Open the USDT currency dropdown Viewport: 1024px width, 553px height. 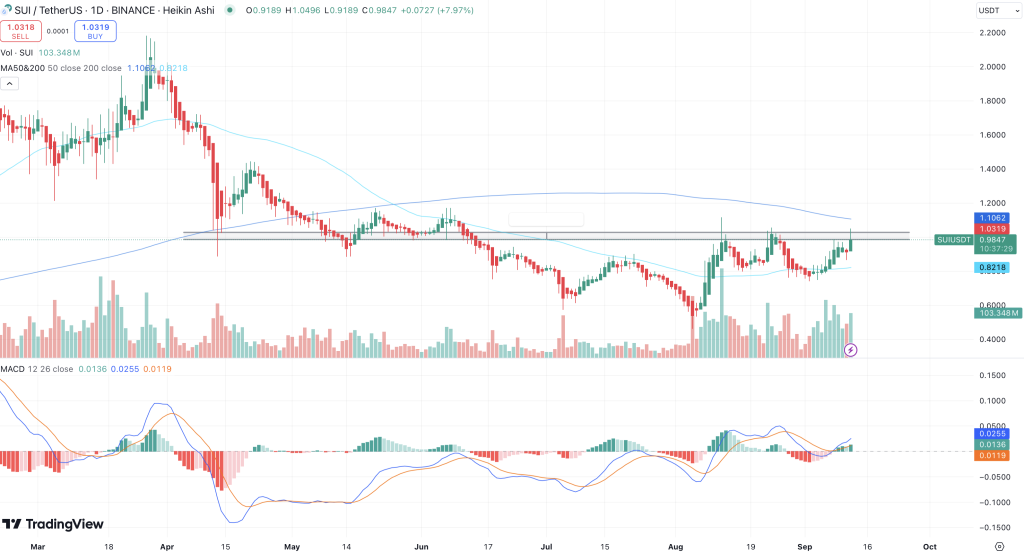(x=999, y=10)
